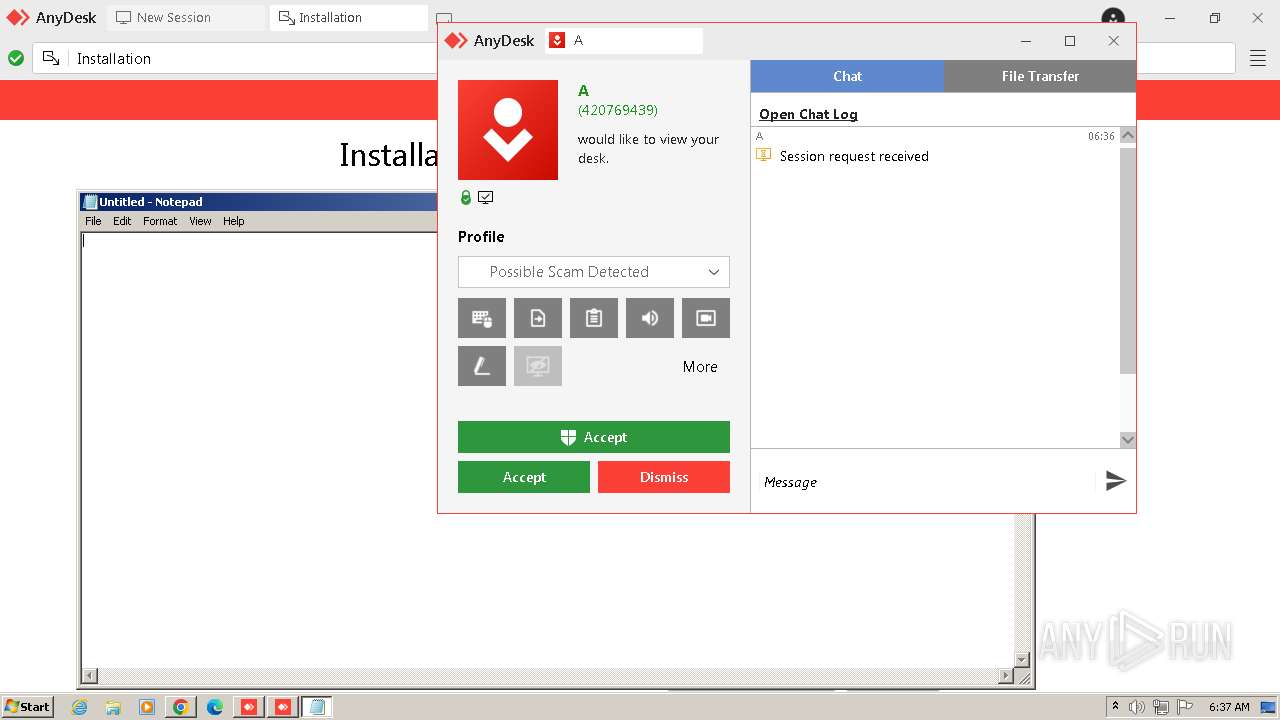This screenshot has width=1280, height=720.
Task: Click the plain Accept button
Action: tap(524, 477)
